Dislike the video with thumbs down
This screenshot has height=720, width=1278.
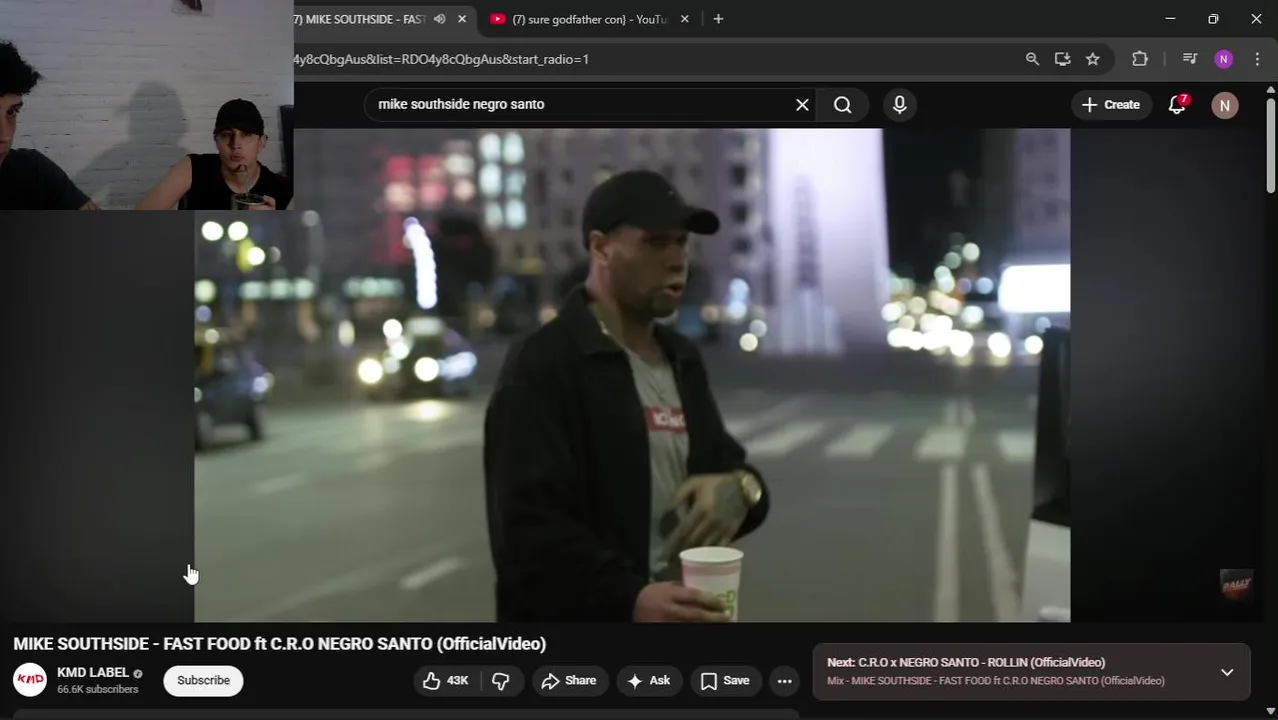click(x=501, y=681)
